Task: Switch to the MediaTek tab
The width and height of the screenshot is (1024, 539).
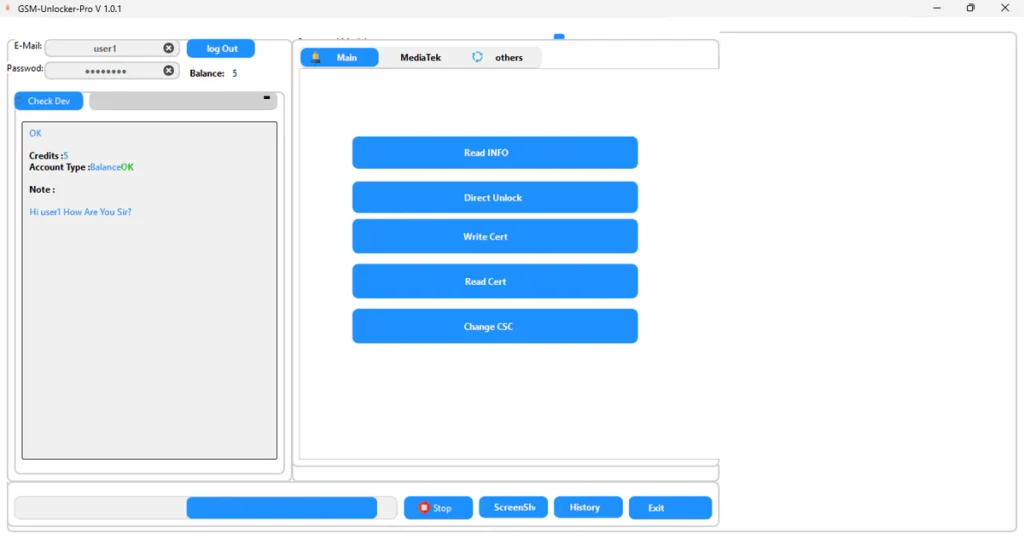Action: (420, 58)
